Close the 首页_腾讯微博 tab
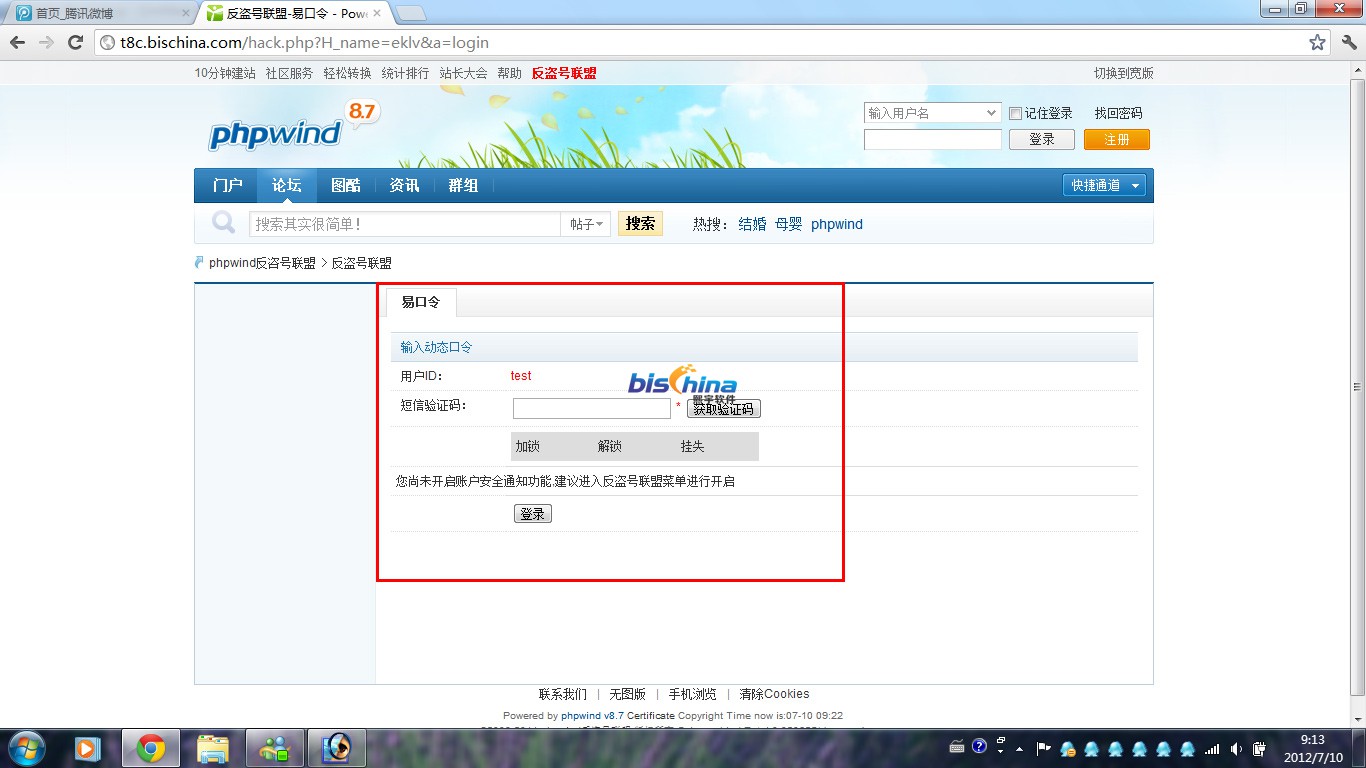 (185, 14)
